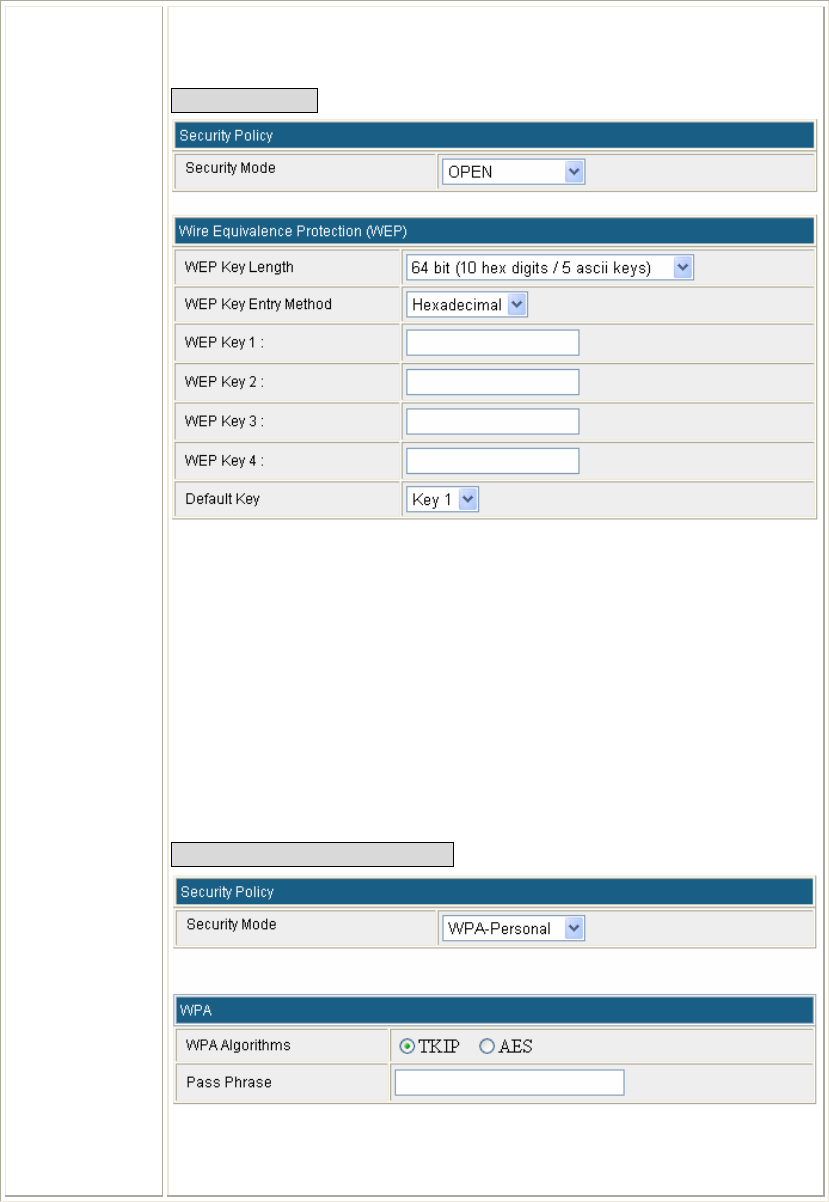Screen dimensions: 829x1202
Task: Open the Hexadecimal entry method dropdown
Action: 467,305
